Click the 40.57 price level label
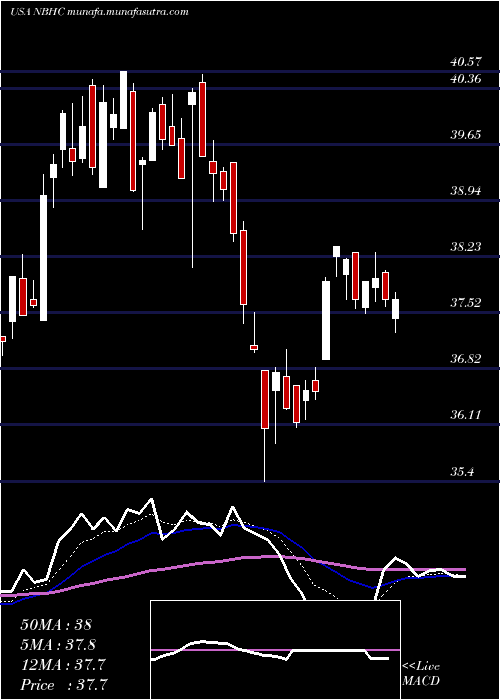500x700 pixels. pyautogui.click(x=466, y=61)
